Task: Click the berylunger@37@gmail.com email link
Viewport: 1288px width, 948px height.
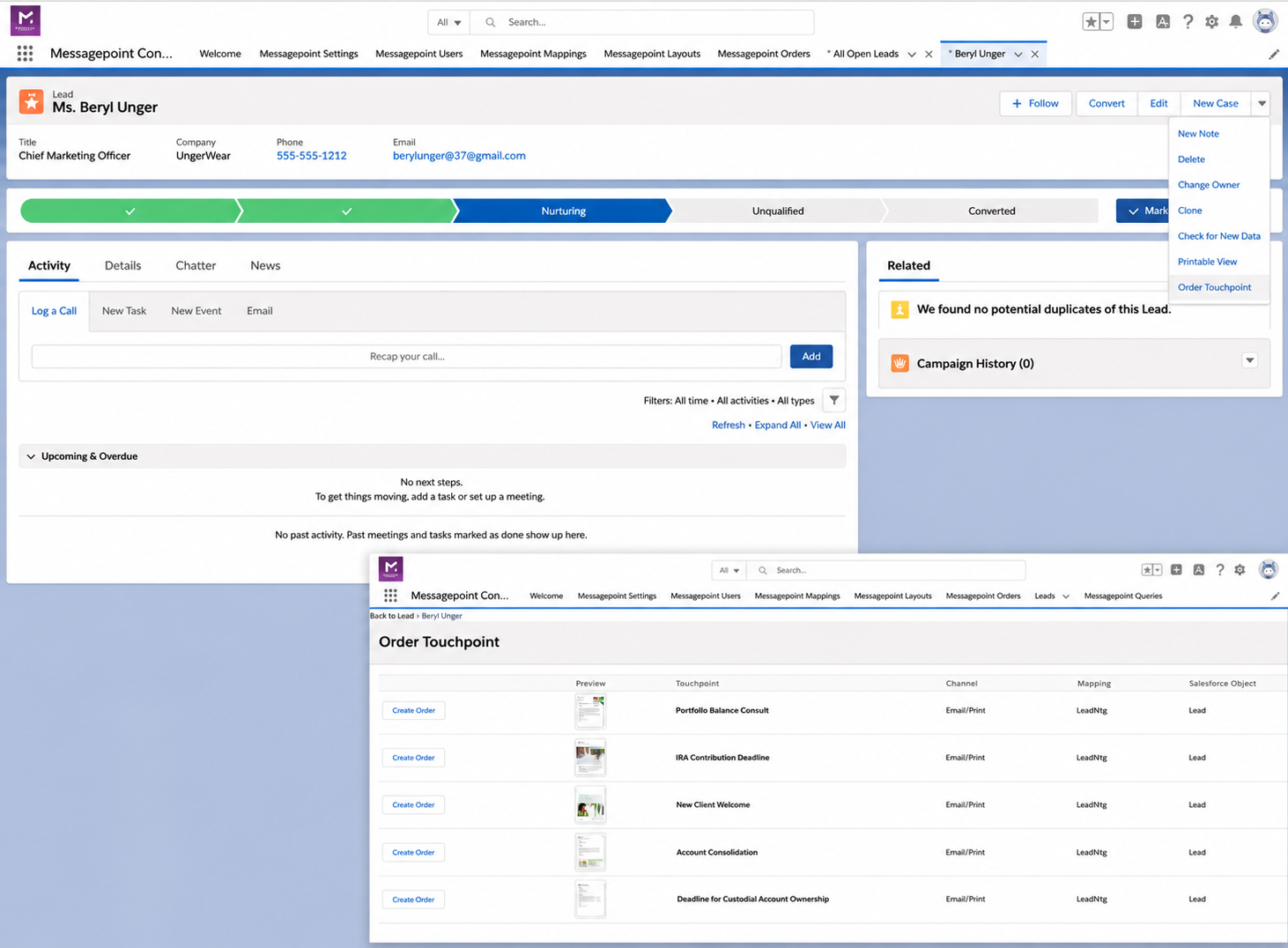Action: (459, 156)
